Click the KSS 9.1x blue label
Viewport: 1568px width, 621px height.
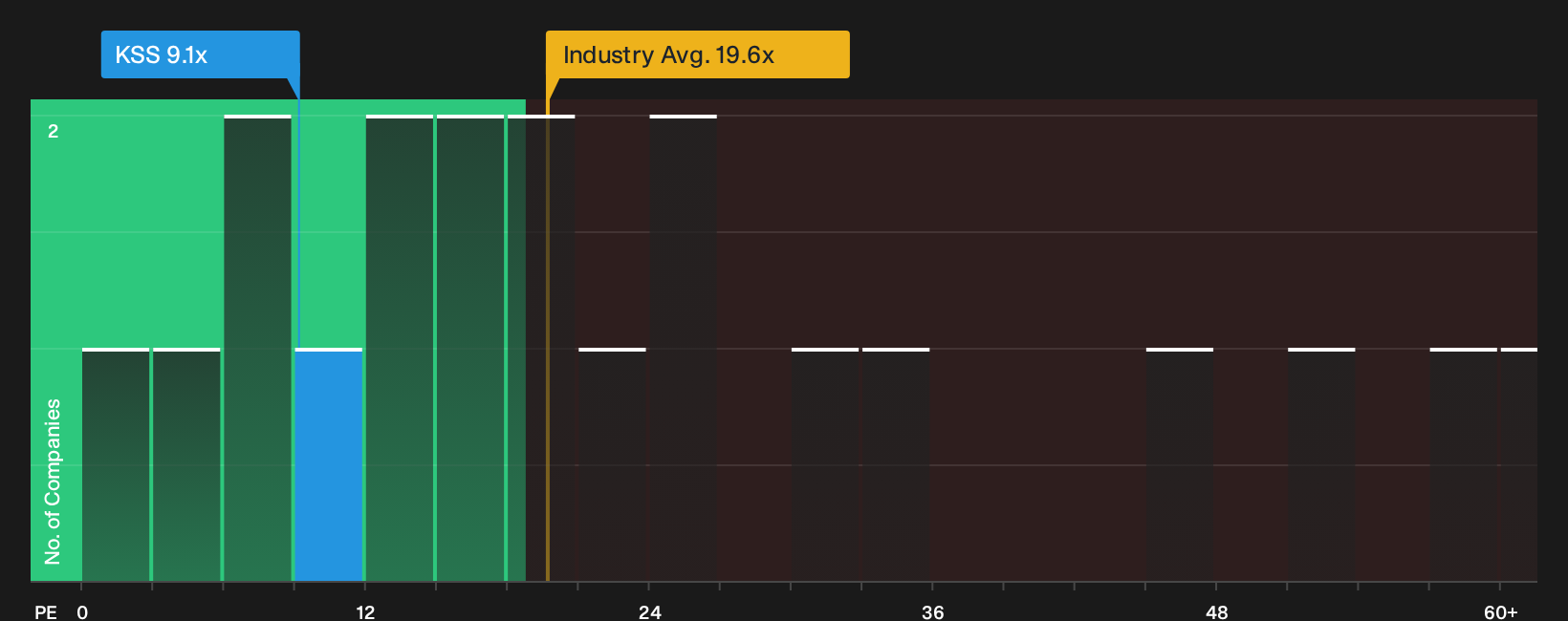201,54
